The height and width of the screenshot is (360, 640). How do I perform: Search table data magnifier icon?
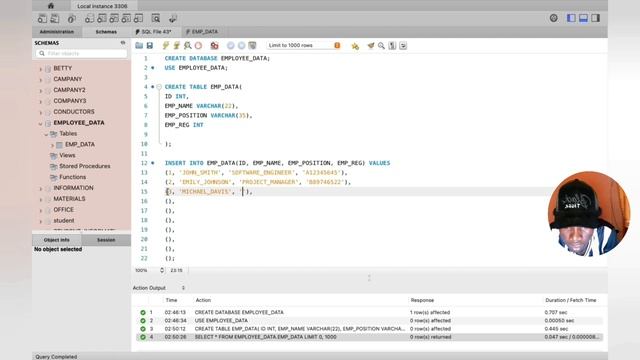click(x=156, y=18)
